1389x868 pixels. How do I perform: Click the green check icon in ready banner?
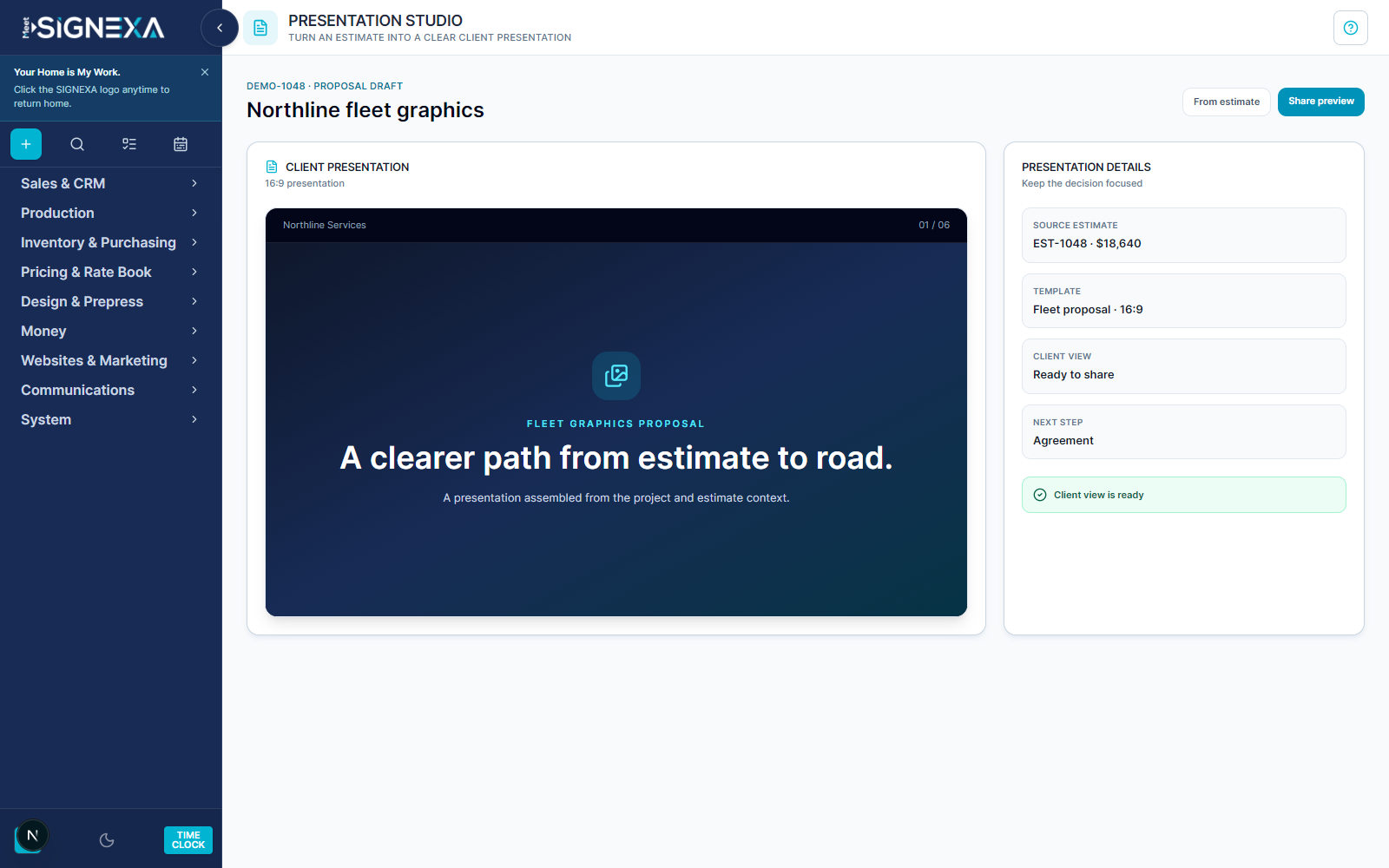(x=1040, y=495)
